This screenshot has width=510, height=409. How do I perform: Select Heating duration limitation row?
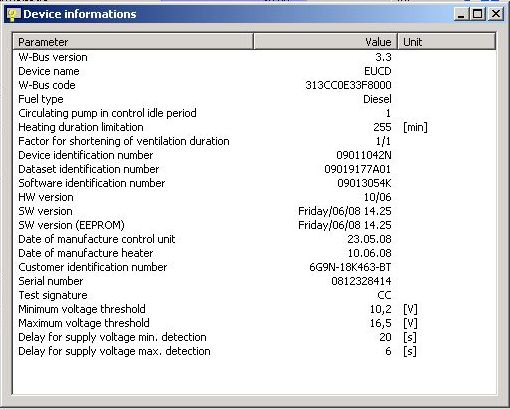(254, 127)
